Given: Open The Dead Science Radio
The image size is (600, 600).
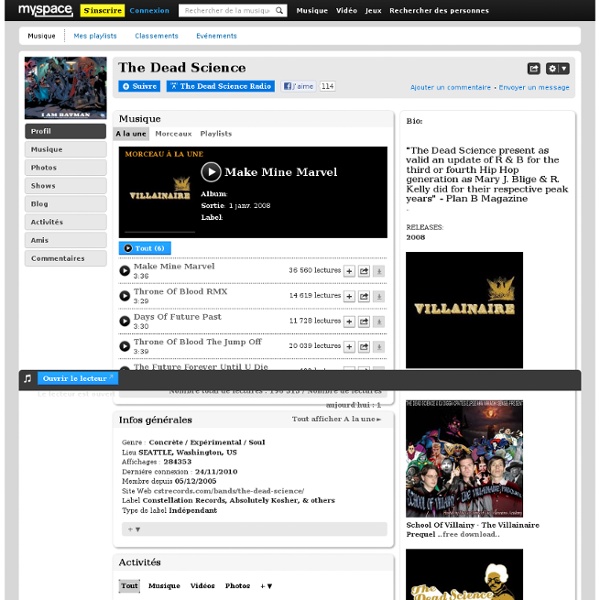Looking at the screenshot, I should [x=220, y=86].
